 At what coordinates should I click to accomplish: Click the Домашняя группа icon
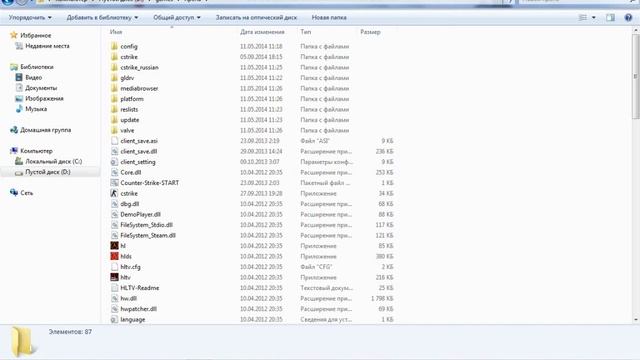coord(14,130)
